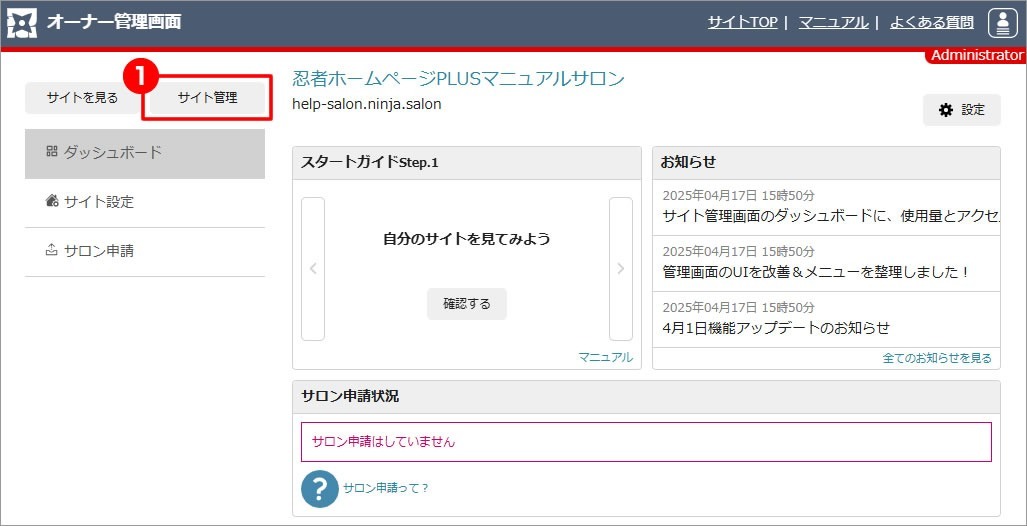View all notices via 全てのお知らせを見る
This screenshot has height=526, width=1027.
point(937,357)
